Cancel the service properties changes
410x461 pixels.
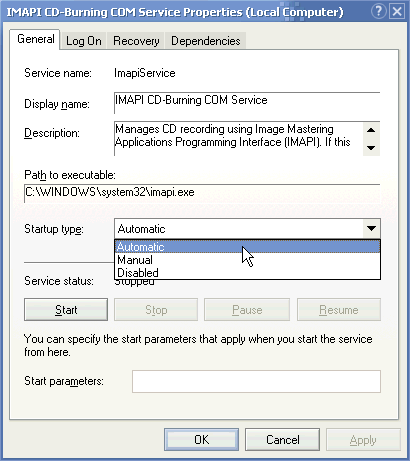tap(283, 440)
